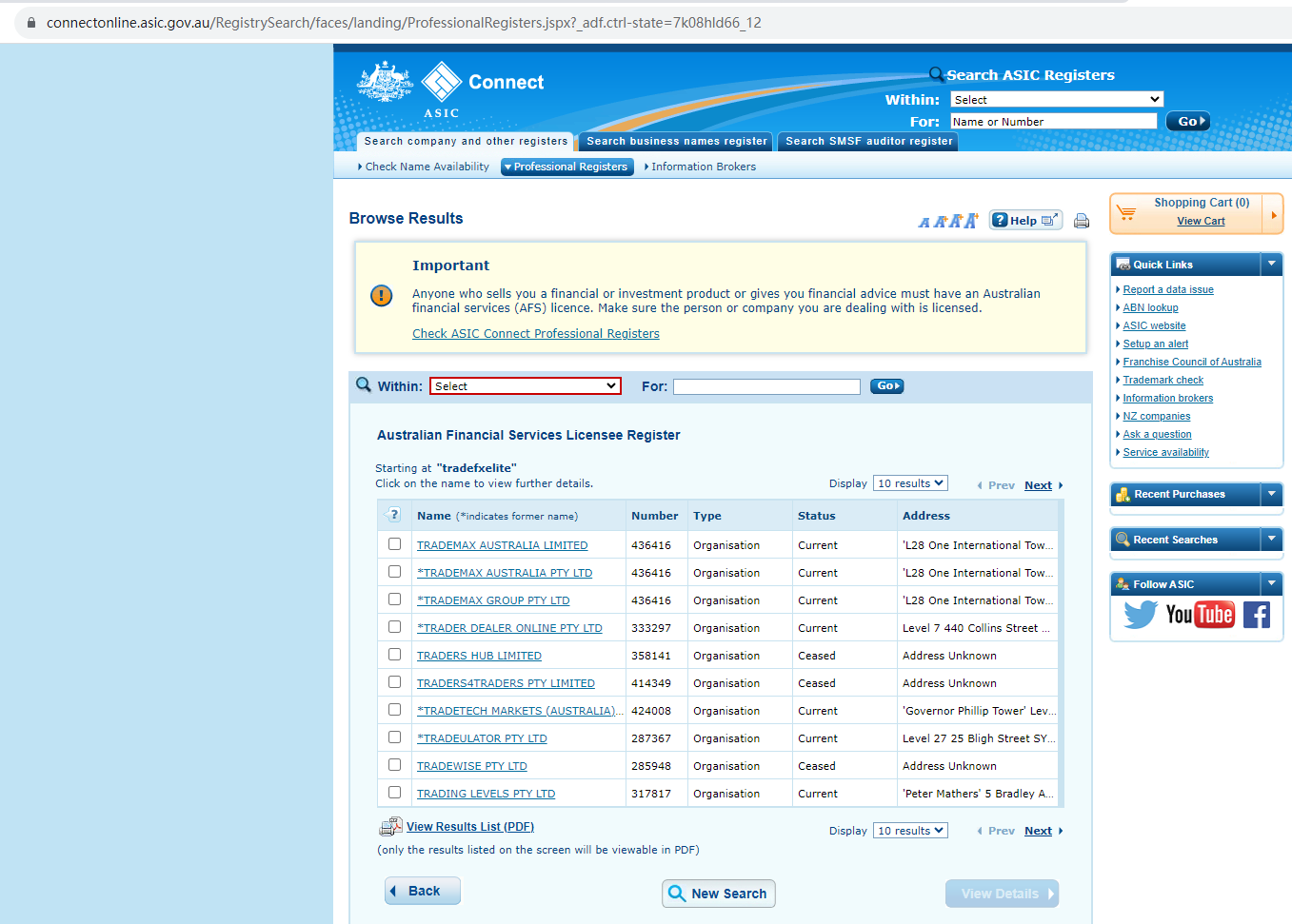Expand the Recent Searches panel
The image size is (1292, 924).
click(1271, 539)
